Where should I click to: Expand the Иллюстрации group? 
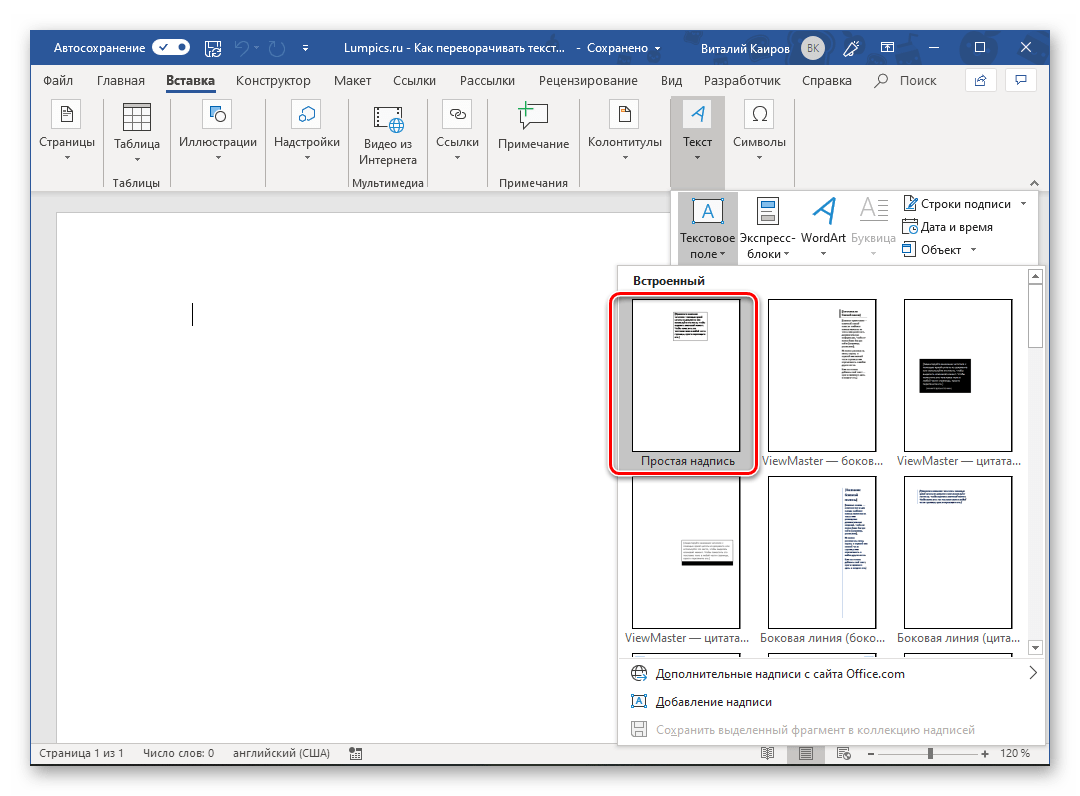click(x=218, y=132)
